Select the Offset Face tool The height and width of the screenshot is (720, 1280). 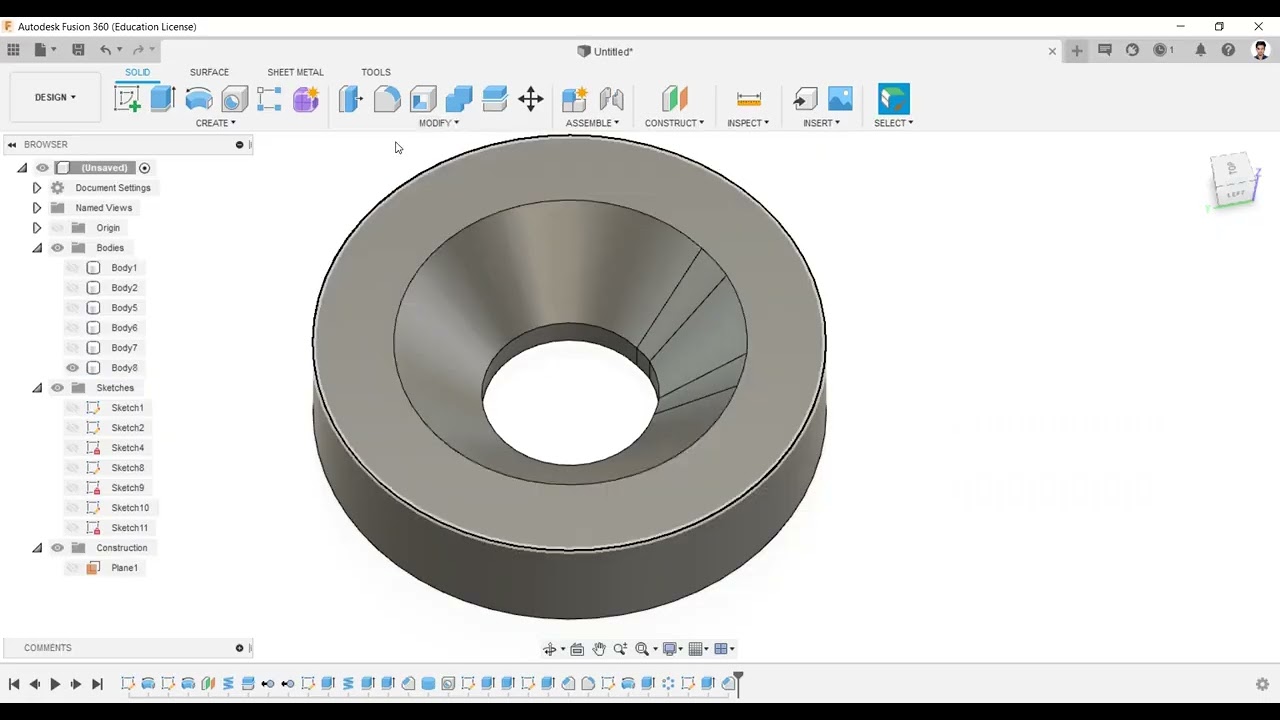click(x=495, y=98)
